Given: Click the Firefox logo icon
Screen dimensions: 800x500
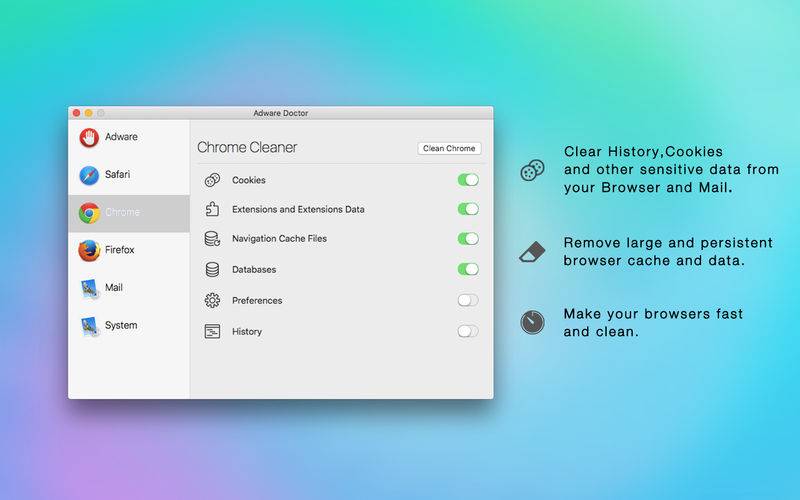Looking at the screenshot, I should tap(89, 251).
